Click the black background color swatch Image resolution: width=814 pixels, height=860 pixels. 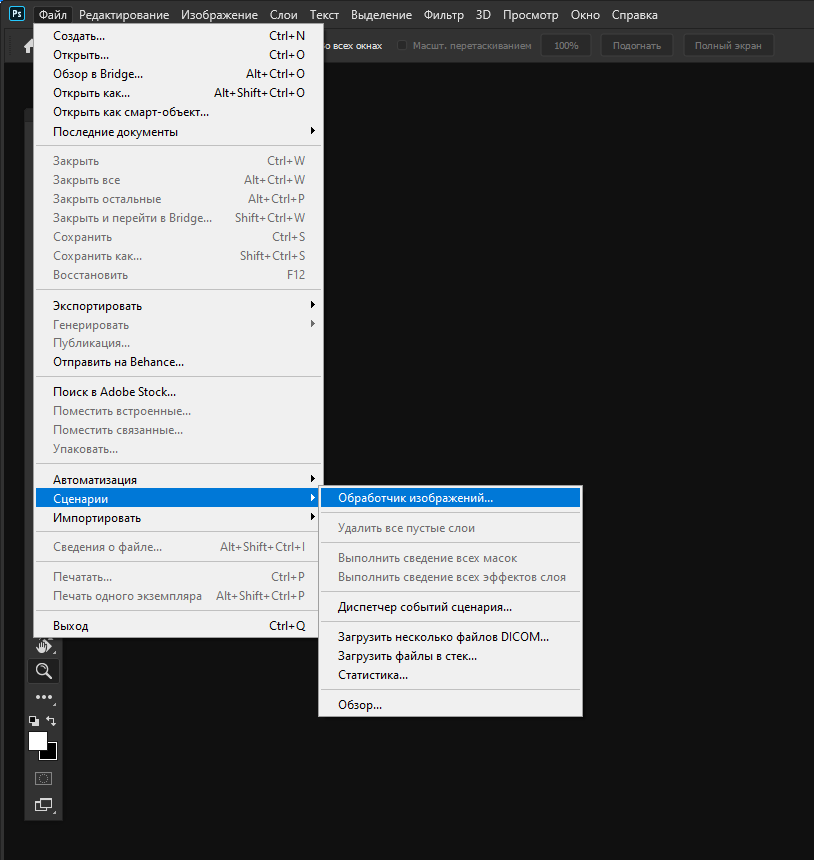(x=50, y=754)
